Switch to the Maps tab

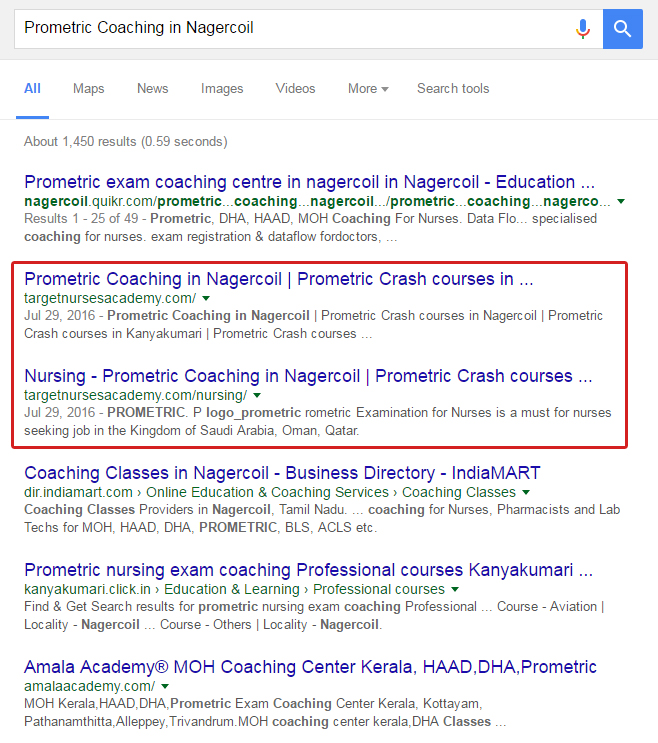[88, 89]
